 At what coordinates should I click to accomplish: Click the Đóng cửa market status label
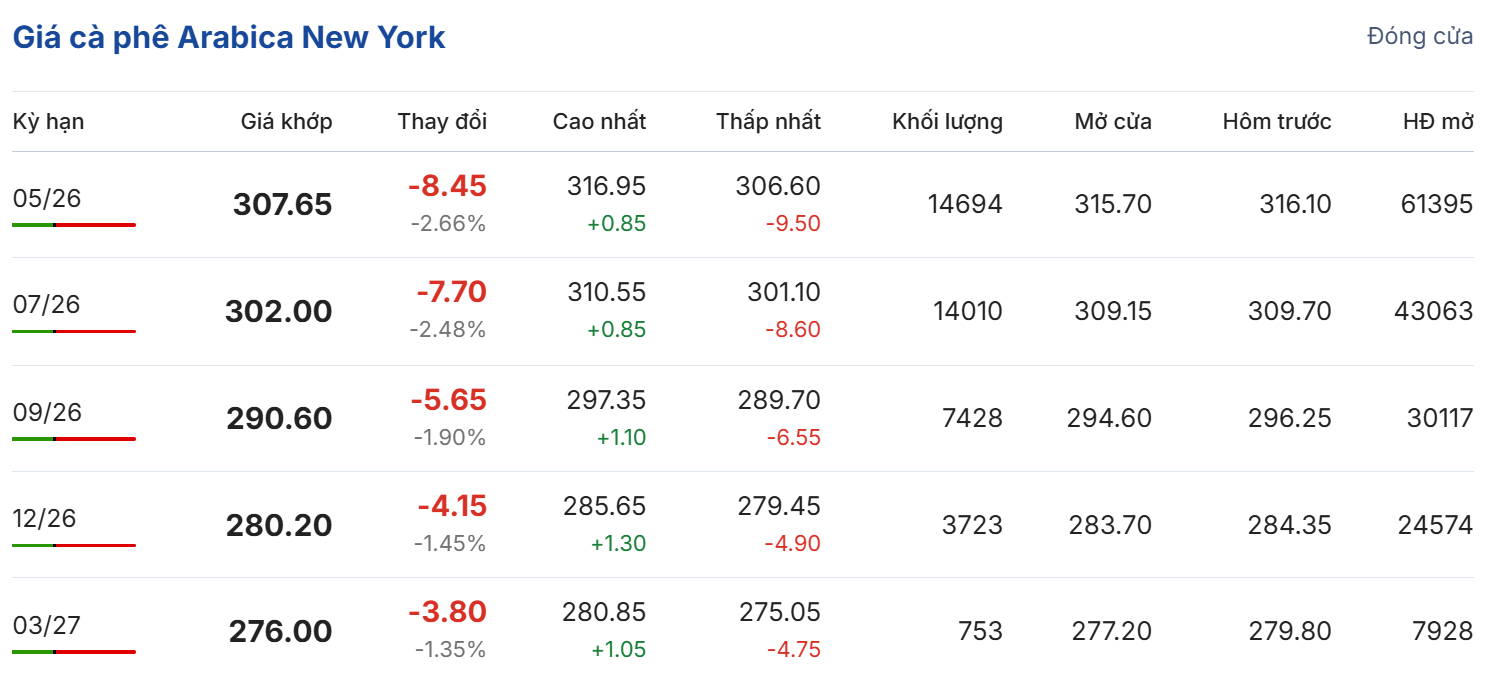(x=1419, y=36)
